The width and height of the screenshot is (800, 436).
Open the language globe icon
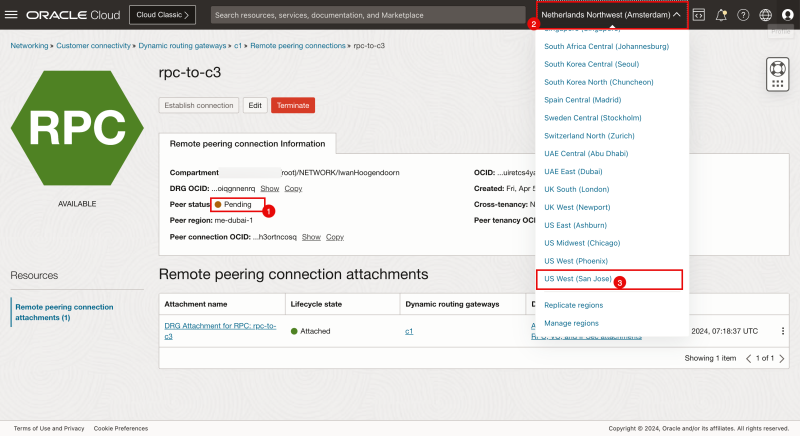tap(765, 15)
